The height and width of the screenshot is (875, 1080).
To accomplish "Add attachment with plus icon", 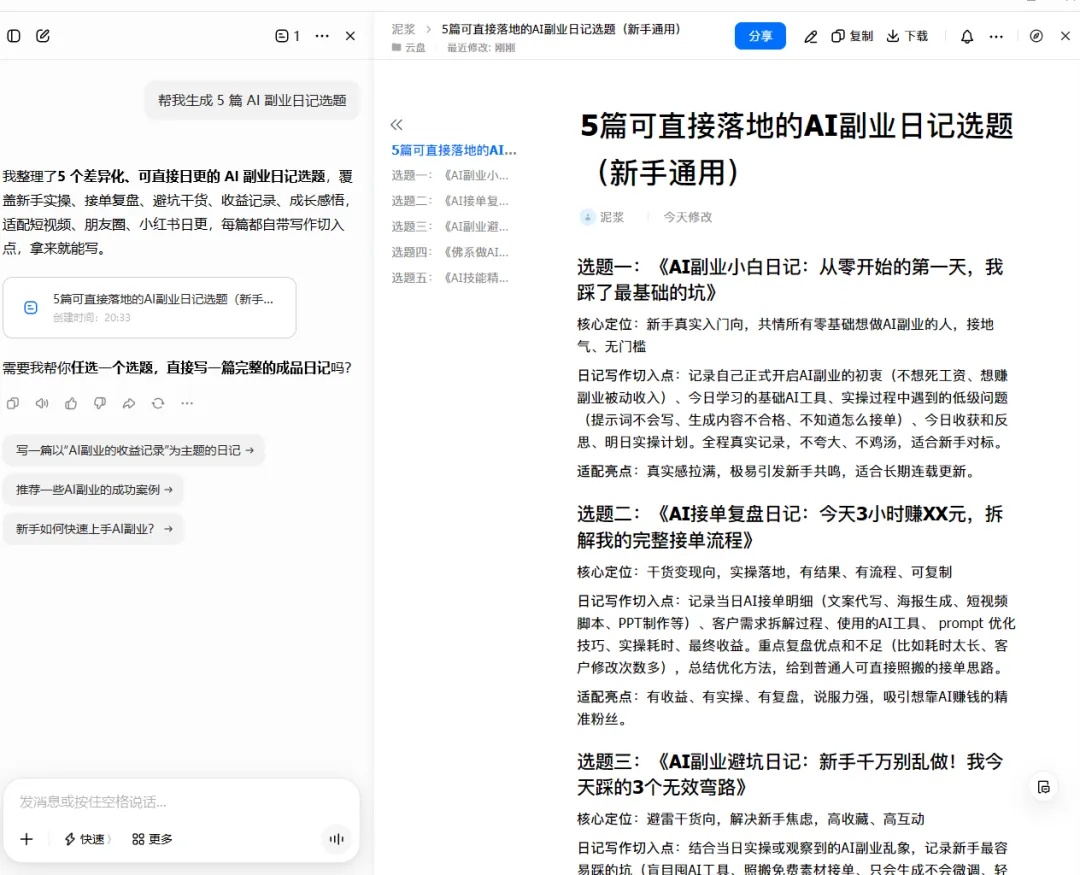I will (26, 839).
